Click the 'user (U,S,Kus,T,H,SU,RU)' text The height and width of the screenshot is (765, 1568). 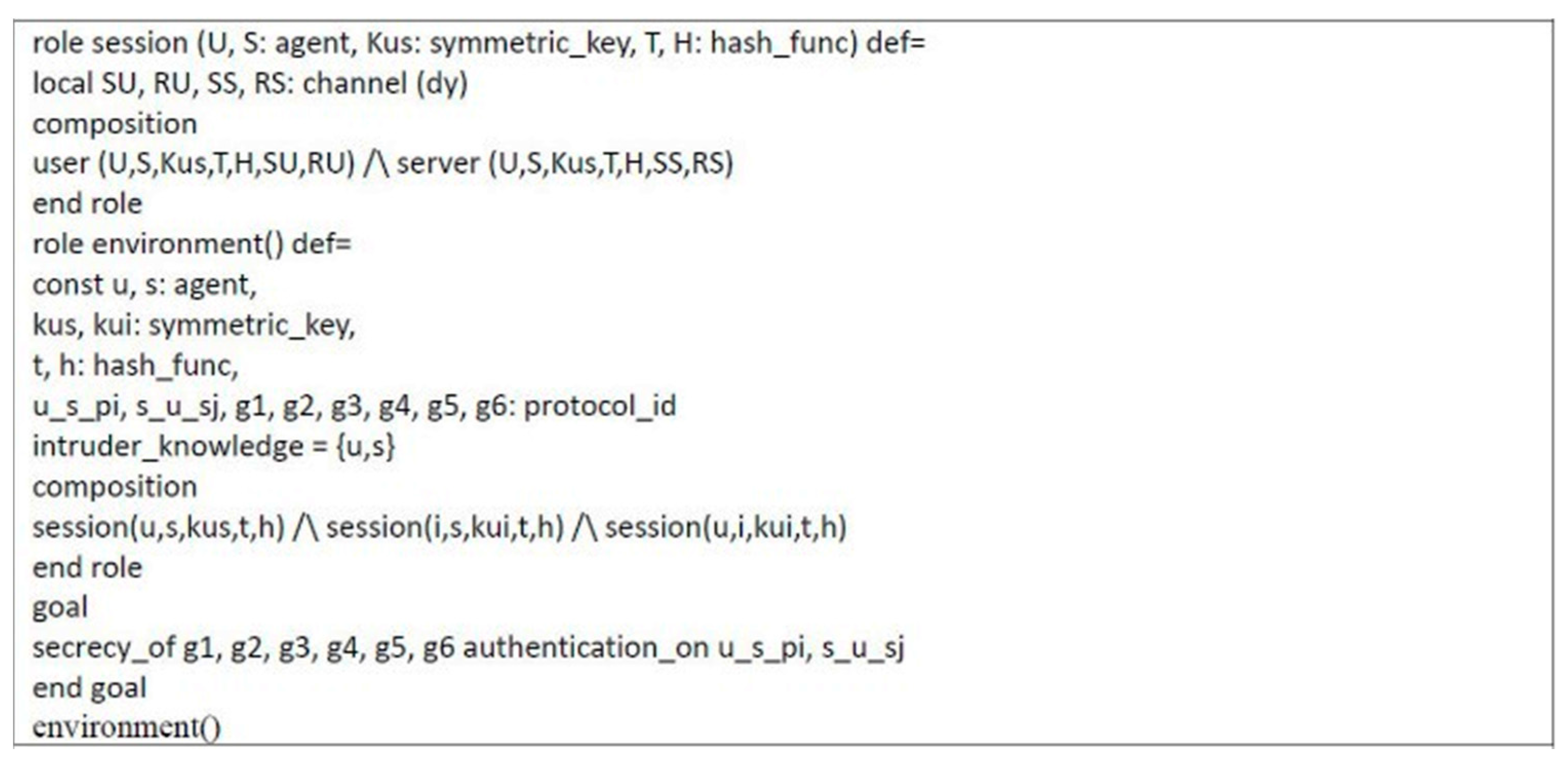click(x=193, y=164)
